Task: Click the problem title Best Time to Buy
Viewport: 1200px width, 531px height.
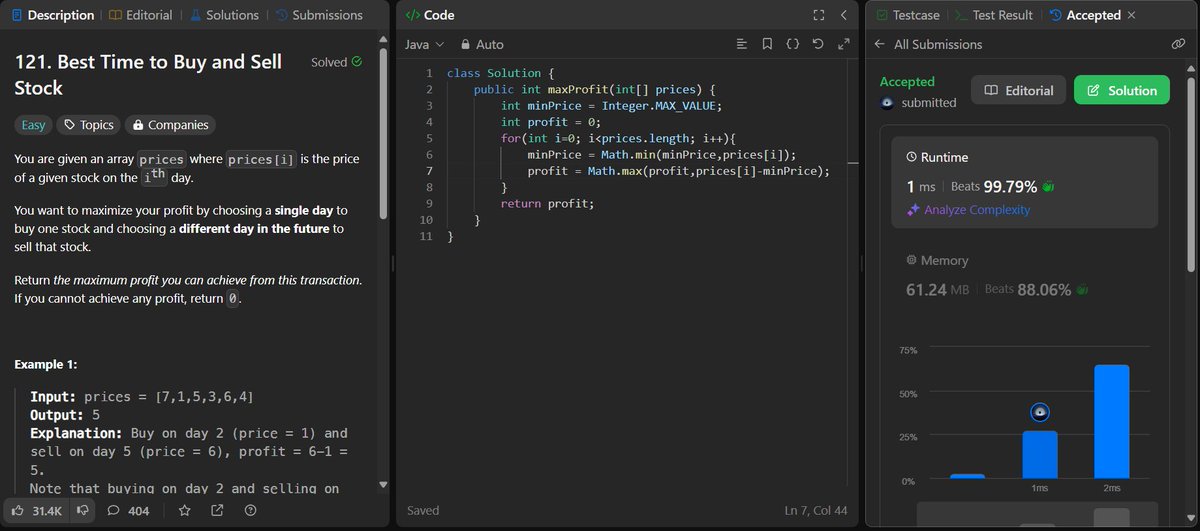Action: [x=148, y=74]
